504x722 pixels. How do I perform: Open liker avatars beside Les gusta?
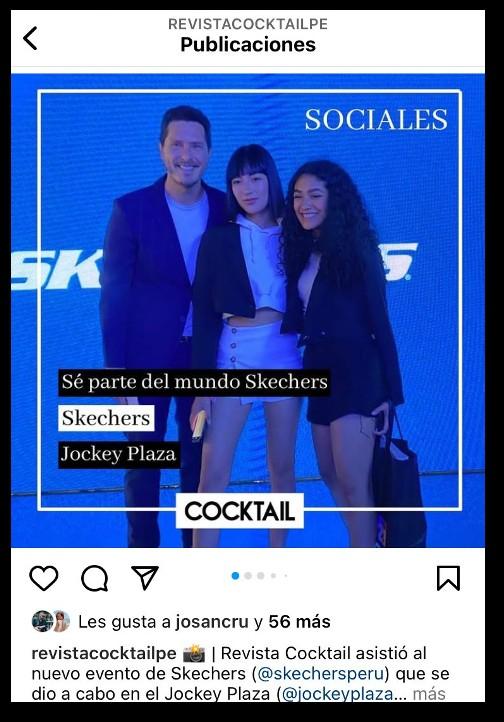click(x=51, y=621)
